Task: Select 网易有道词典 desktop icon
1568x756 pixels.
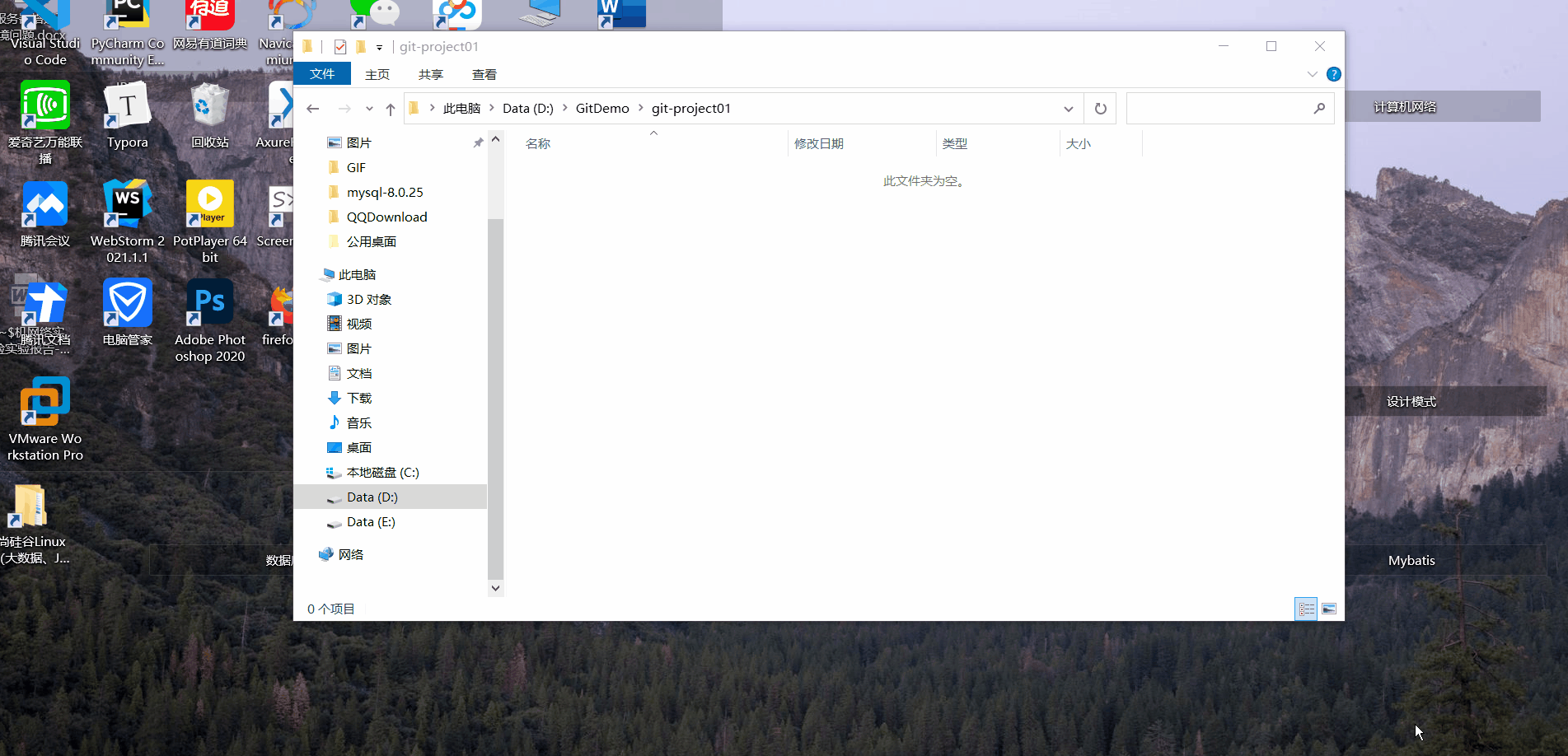Action: tap(210, 26)
